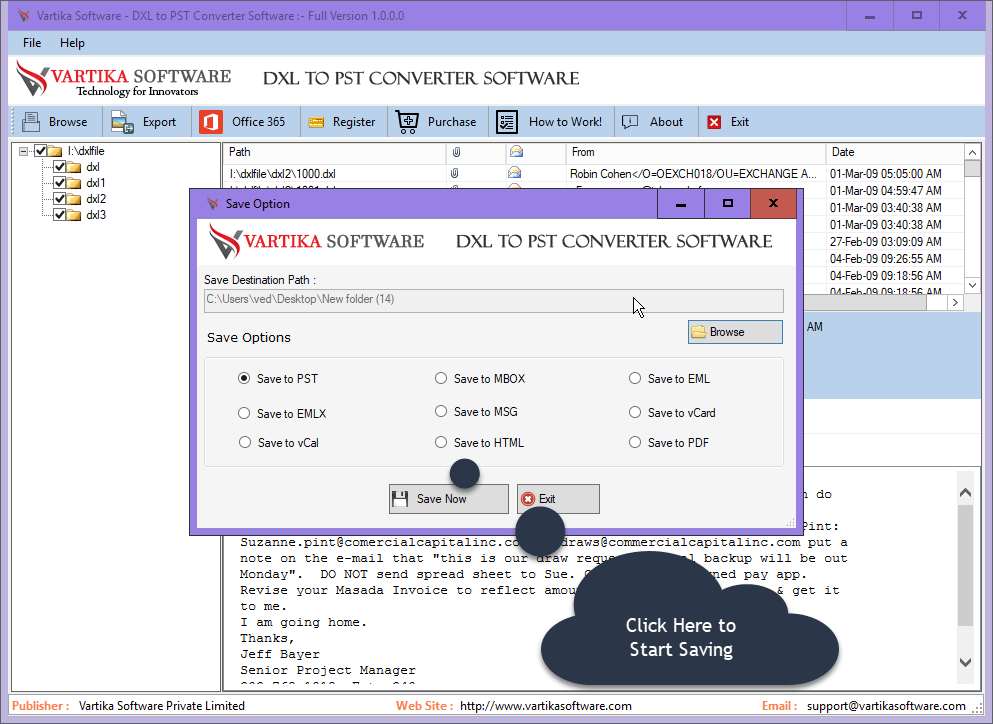993x724 pixels.
Task: Click the Browse button in Save Option dialog
Action: [x=735, y=332]
